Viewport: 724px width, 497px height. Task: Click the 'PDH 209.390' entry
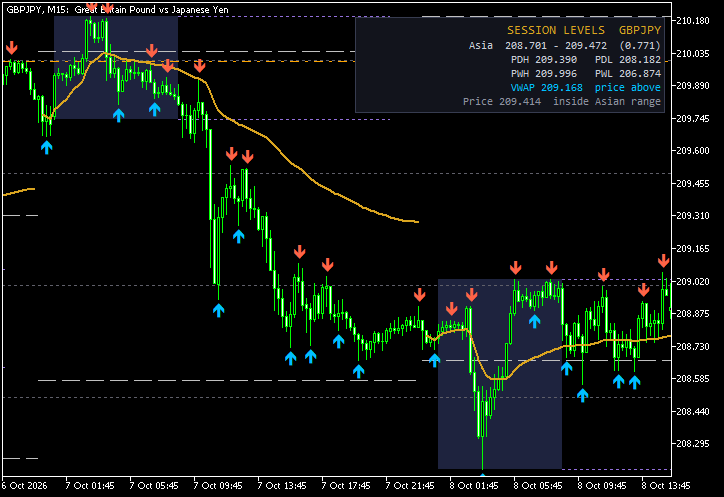tap(544, 60)
